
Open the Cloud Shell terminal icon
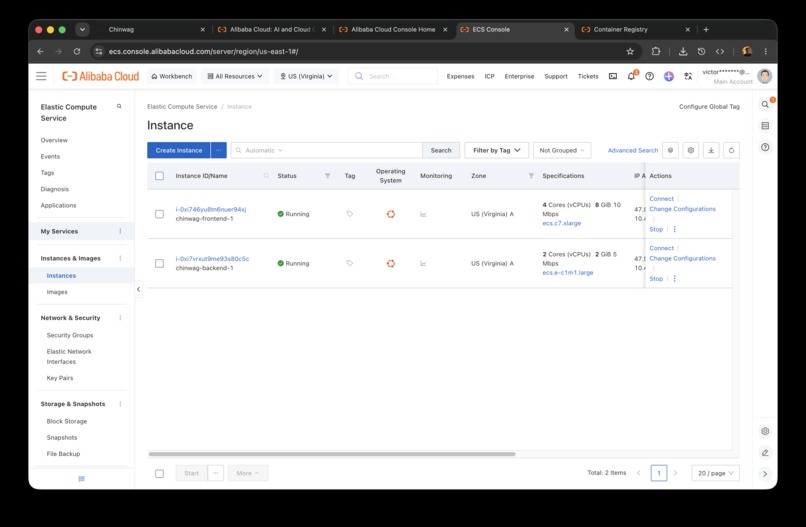tap(613, 76)
